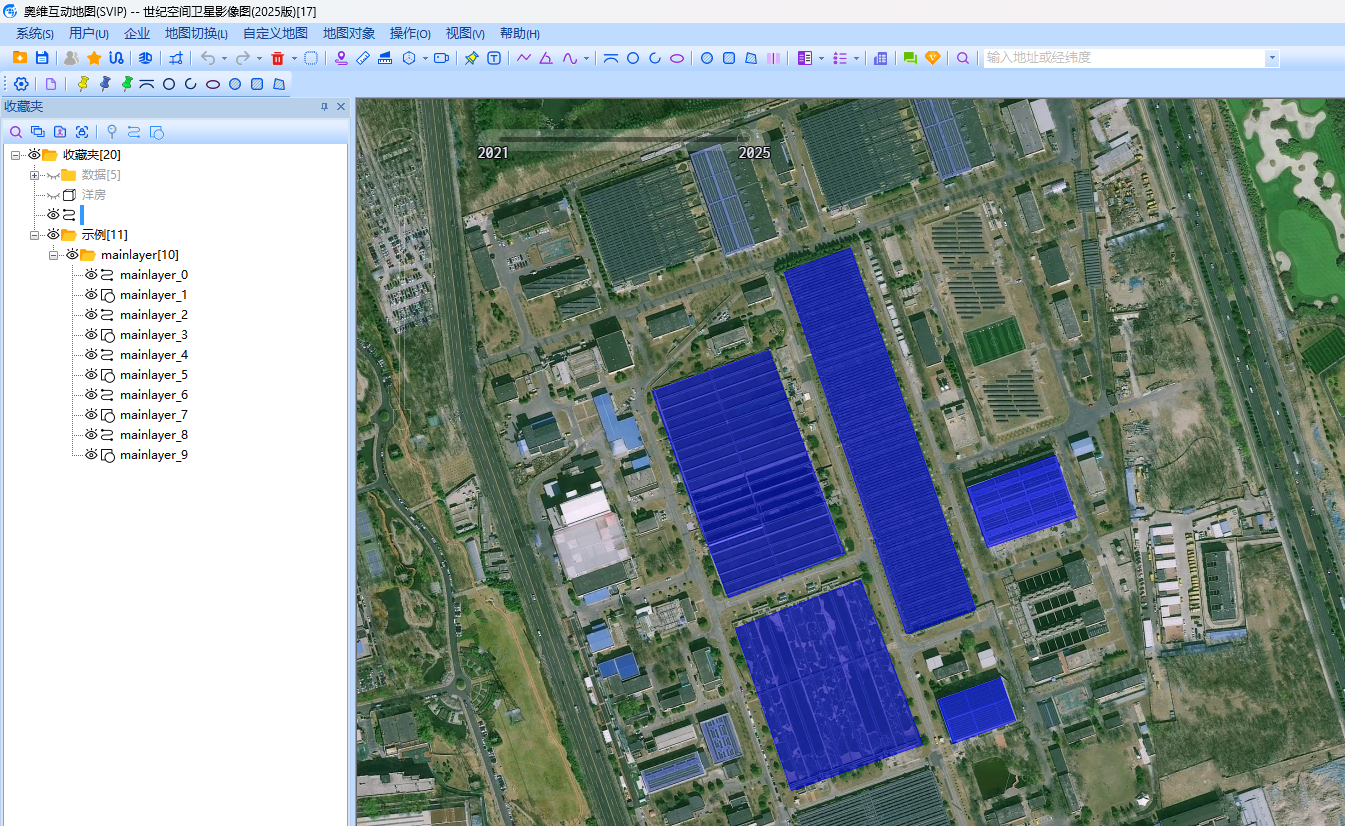Select the ruler measure tool
This screenshot has width=1345, height=826.
[x=363, y=58]
